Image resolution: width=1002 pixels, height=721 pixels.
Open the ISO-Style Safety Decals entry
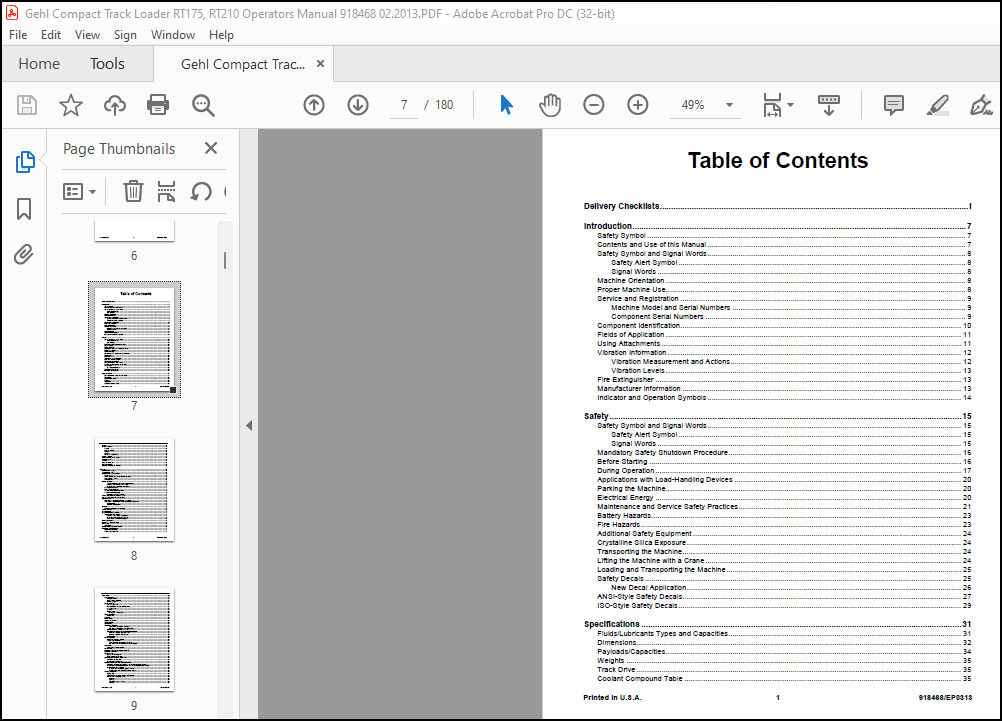784,605
